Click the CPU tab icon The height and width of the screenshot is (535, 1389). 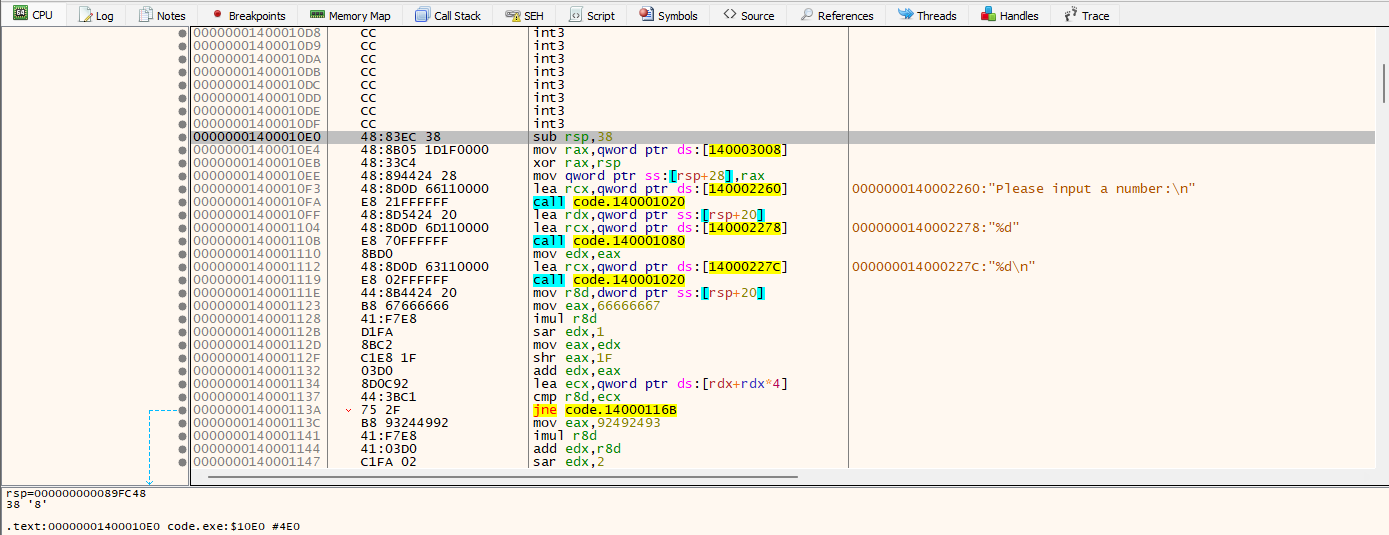(x=20, y=15)
